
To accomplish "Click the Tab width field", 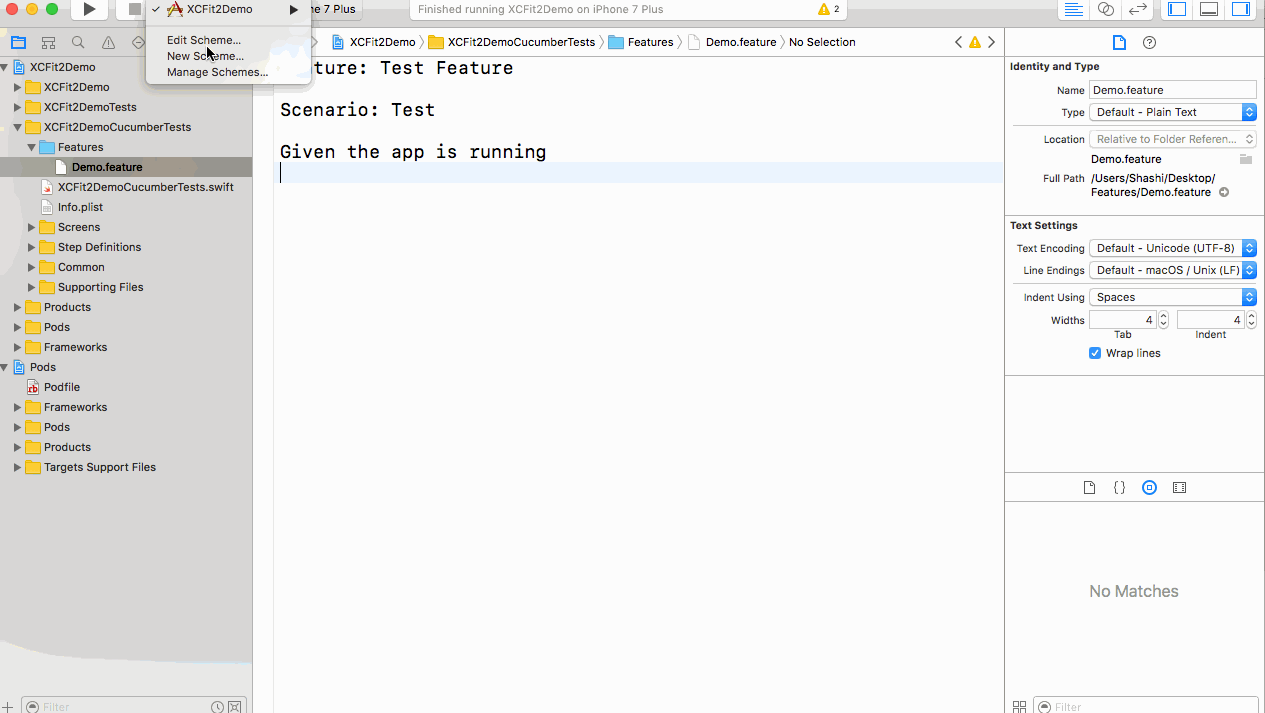I will (x=1123, y=320).
